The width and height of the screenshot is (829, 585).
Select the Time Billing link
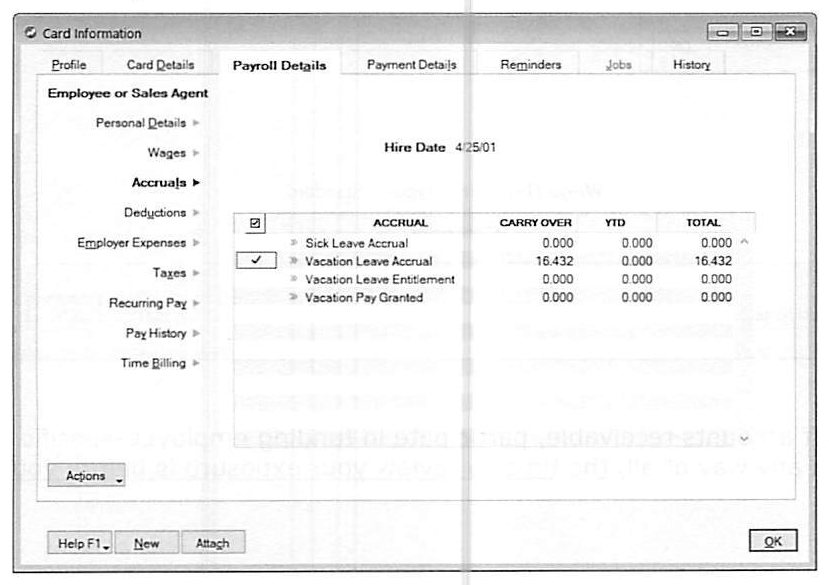click(x=153, y=363)
